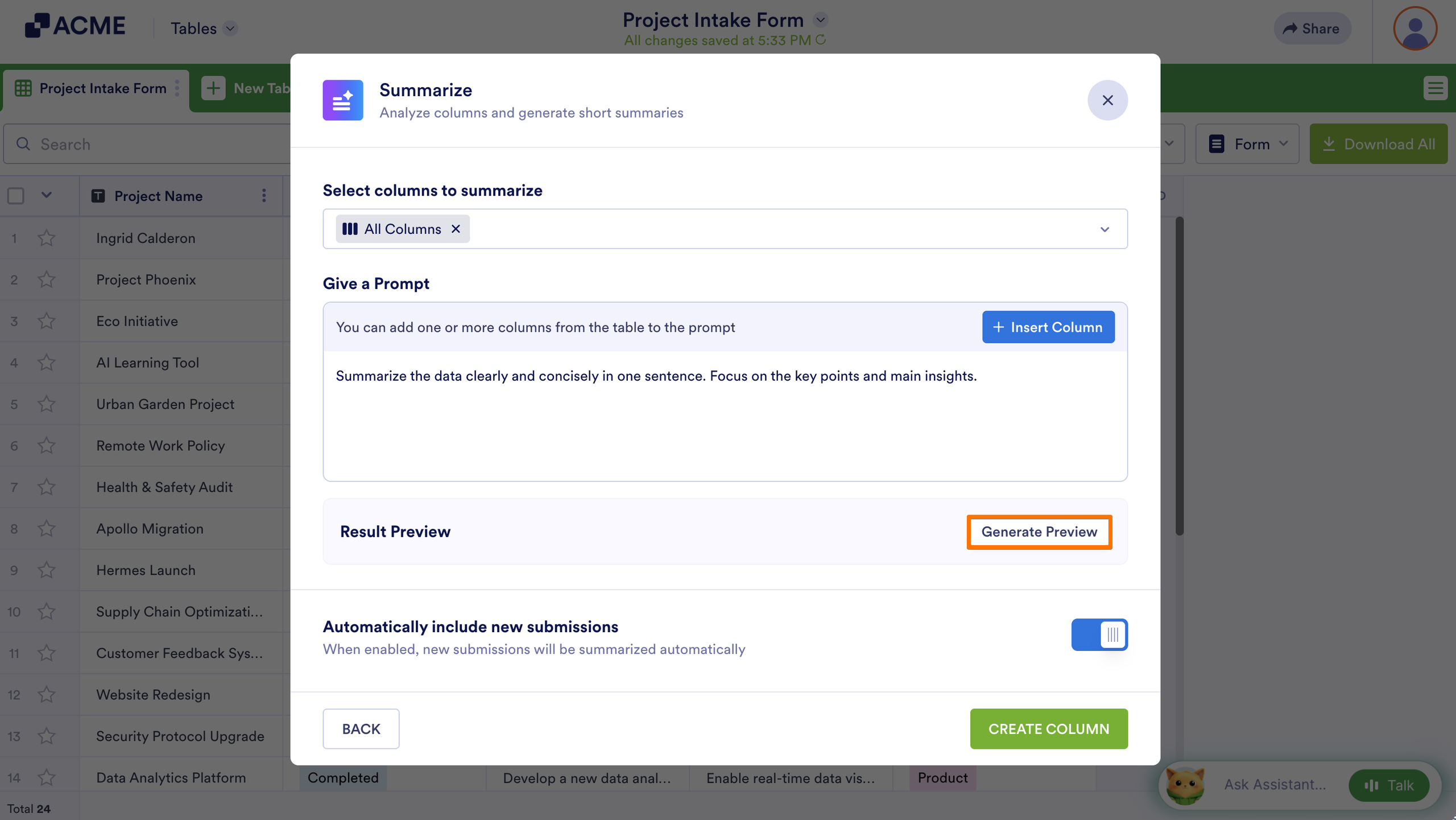
Task: Open the user profile avatar
Action: tap(1415, 28)
